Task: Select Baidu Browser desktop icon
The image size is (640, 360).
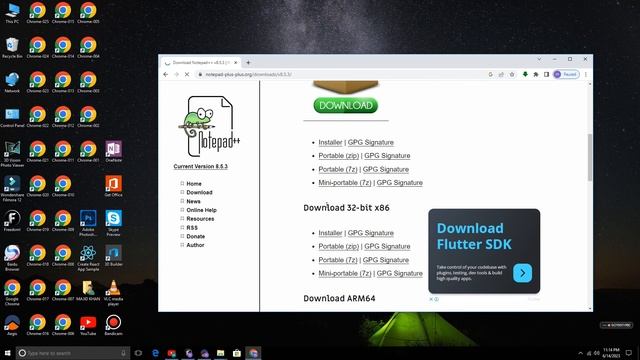Action: [12, 258]
